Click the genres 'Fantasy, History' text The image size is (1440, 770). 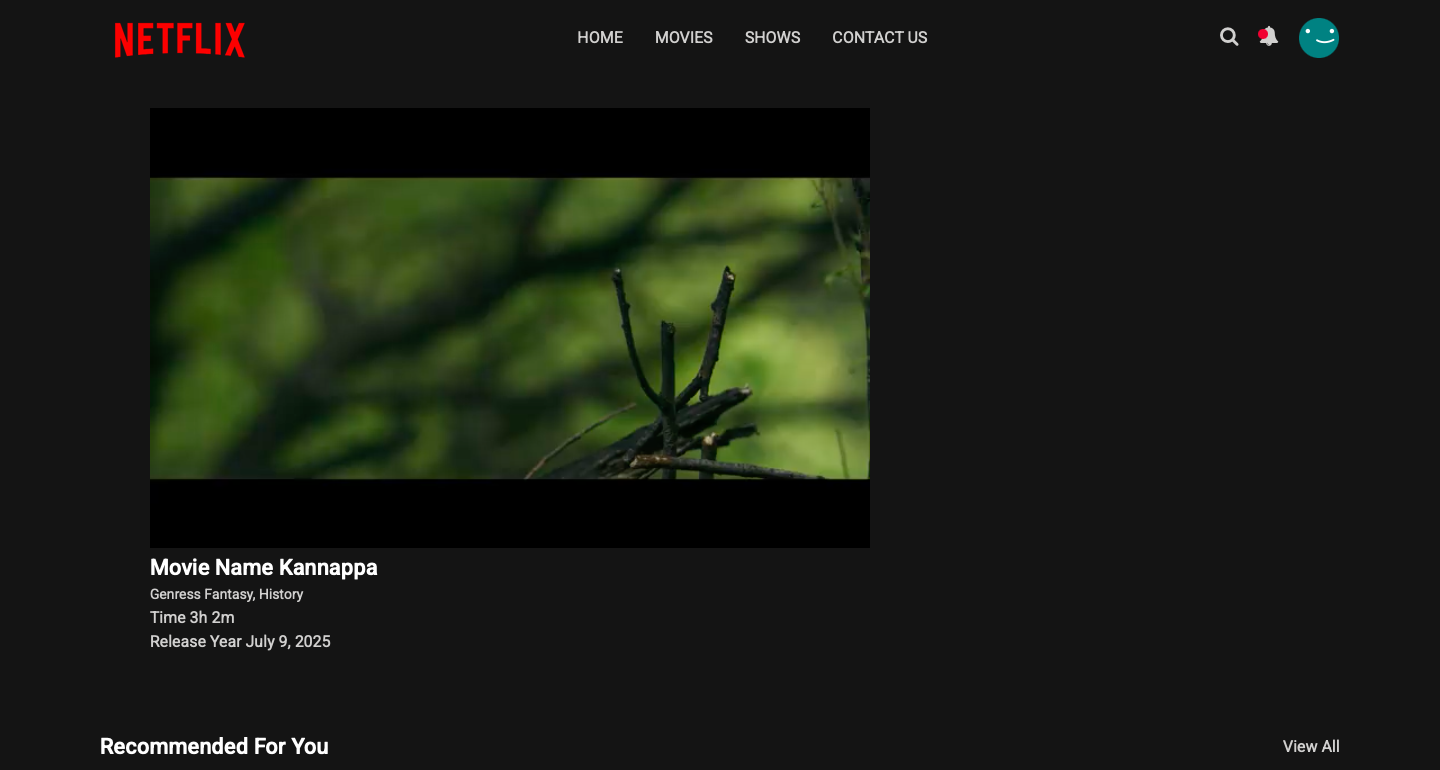tap(225, 593)
